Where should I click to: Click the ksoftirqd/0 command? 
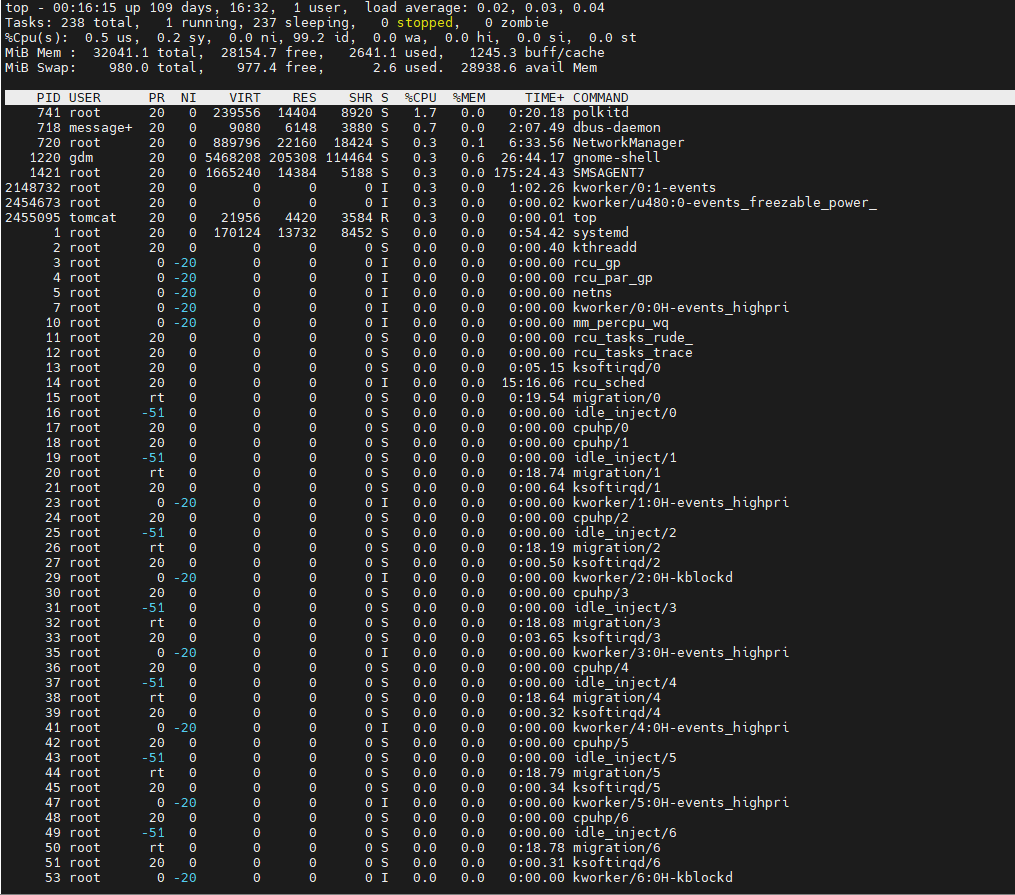(x=617, y=368)
